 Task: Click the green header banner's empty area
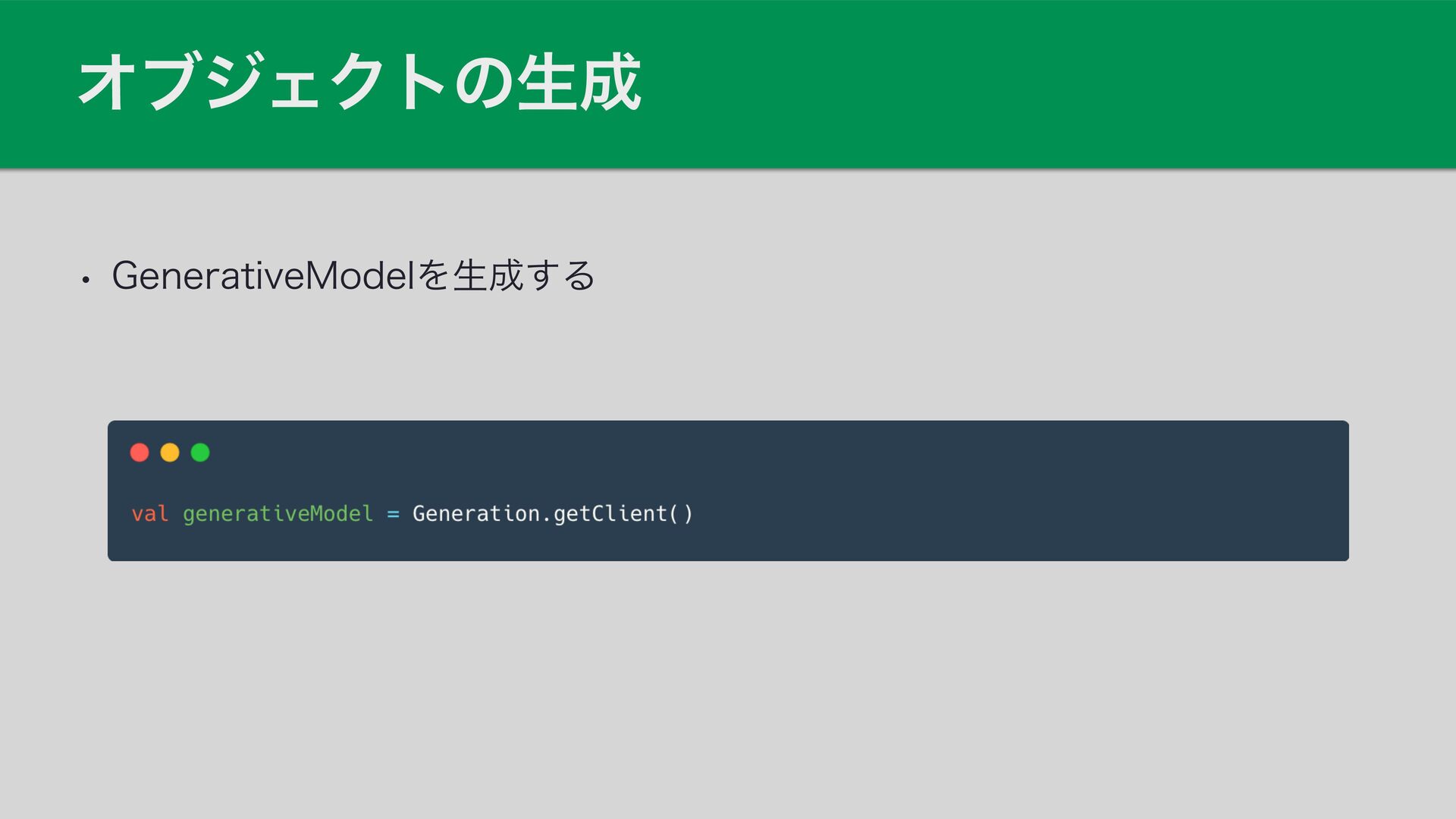pos(1062,83)
